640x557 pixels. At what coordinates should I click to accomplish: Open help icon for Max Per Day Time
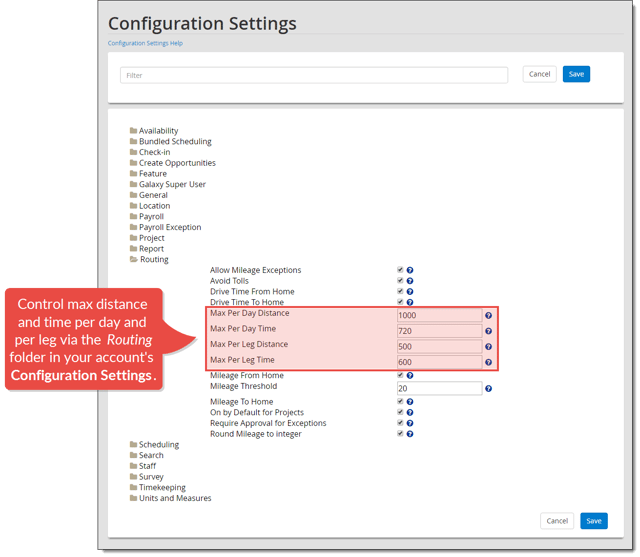[488, 331]
